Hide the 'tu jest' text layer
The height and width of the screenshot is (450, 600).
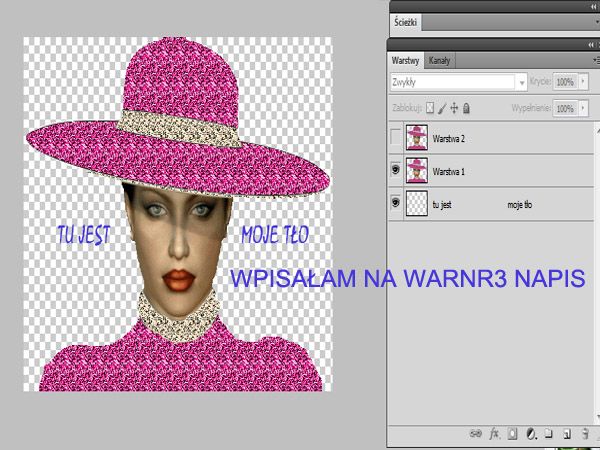point(397,202)
